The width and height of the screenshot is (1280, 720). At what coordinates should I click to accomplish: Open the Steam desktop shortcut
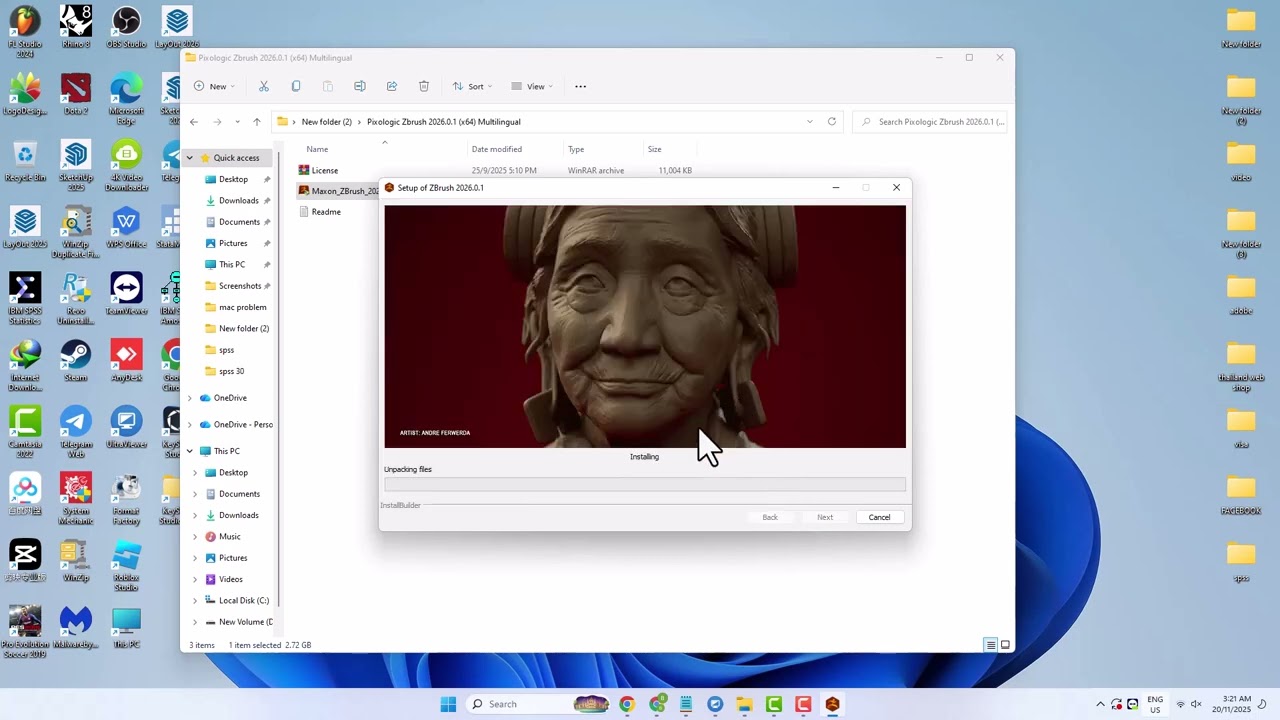coord(76,361)
